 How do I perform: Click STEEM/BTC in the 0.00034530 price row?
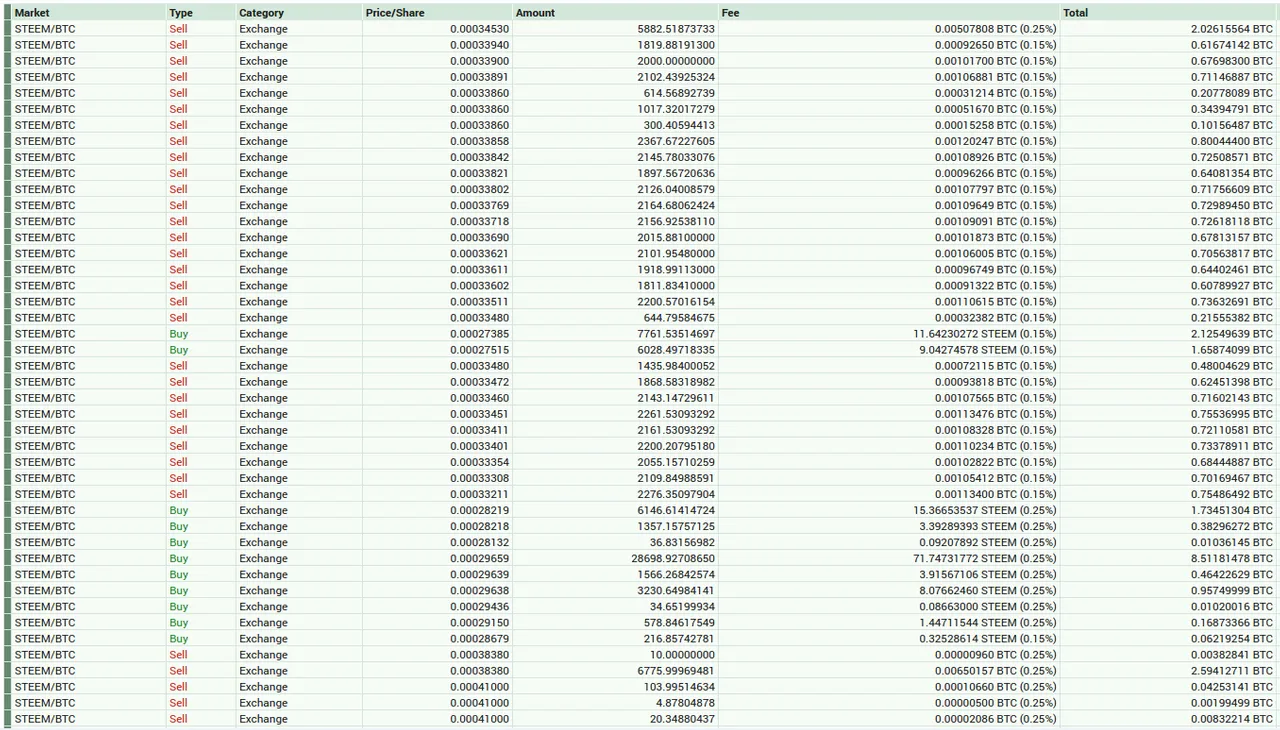[45, 29]
